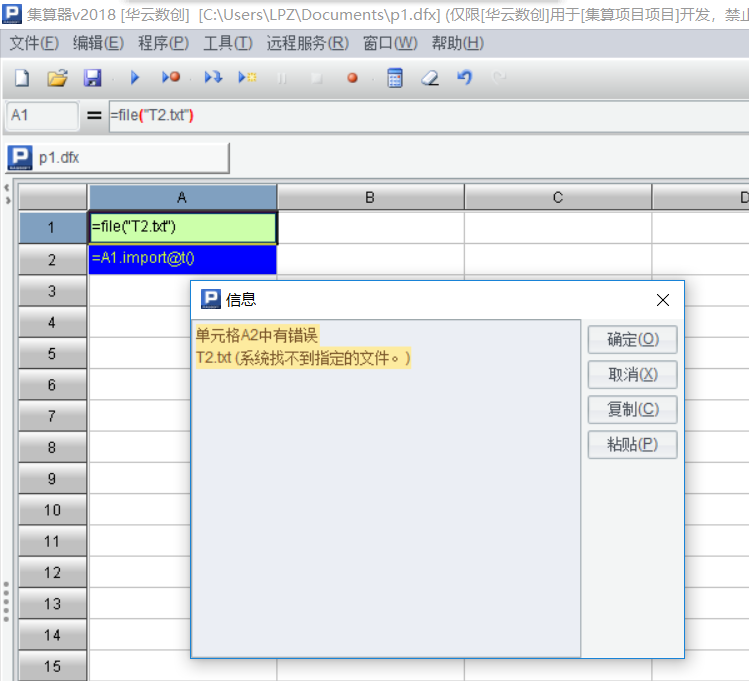
Task: Click the P icon in 信息 dialog title
Action: pos(211,299)
